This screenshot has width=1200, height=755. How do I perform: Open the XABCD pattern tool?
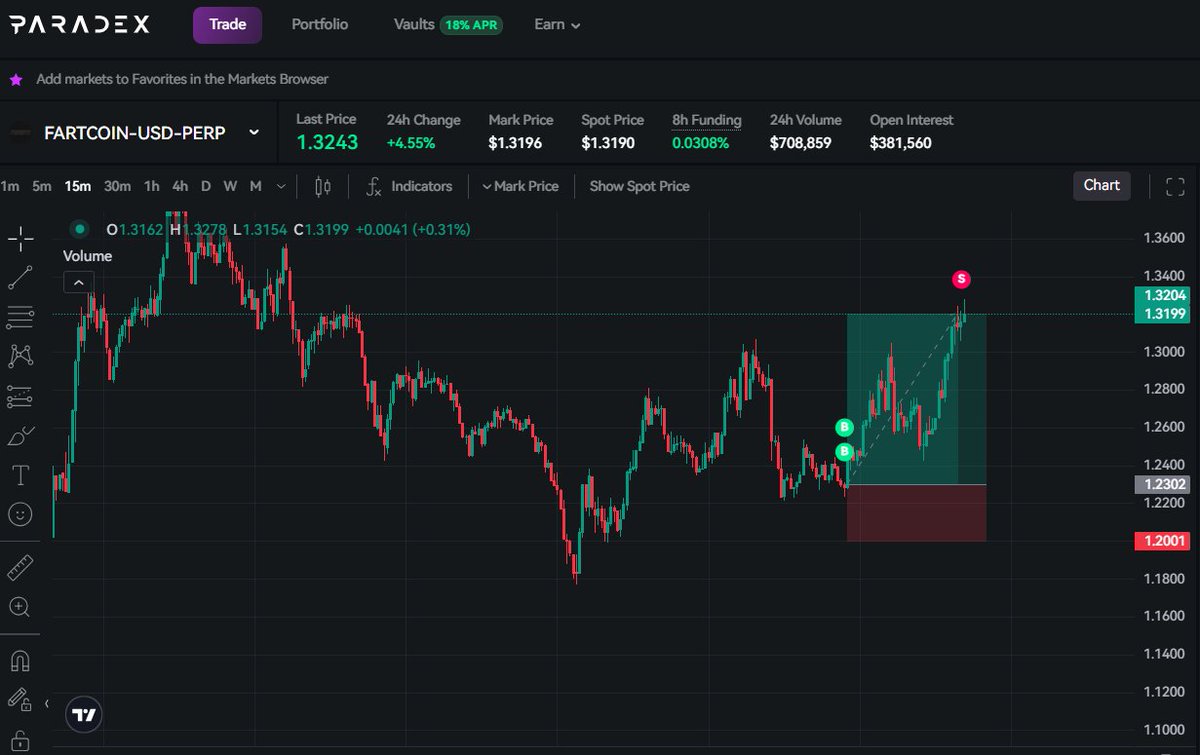pyautogui.click(x=20, y=356)
